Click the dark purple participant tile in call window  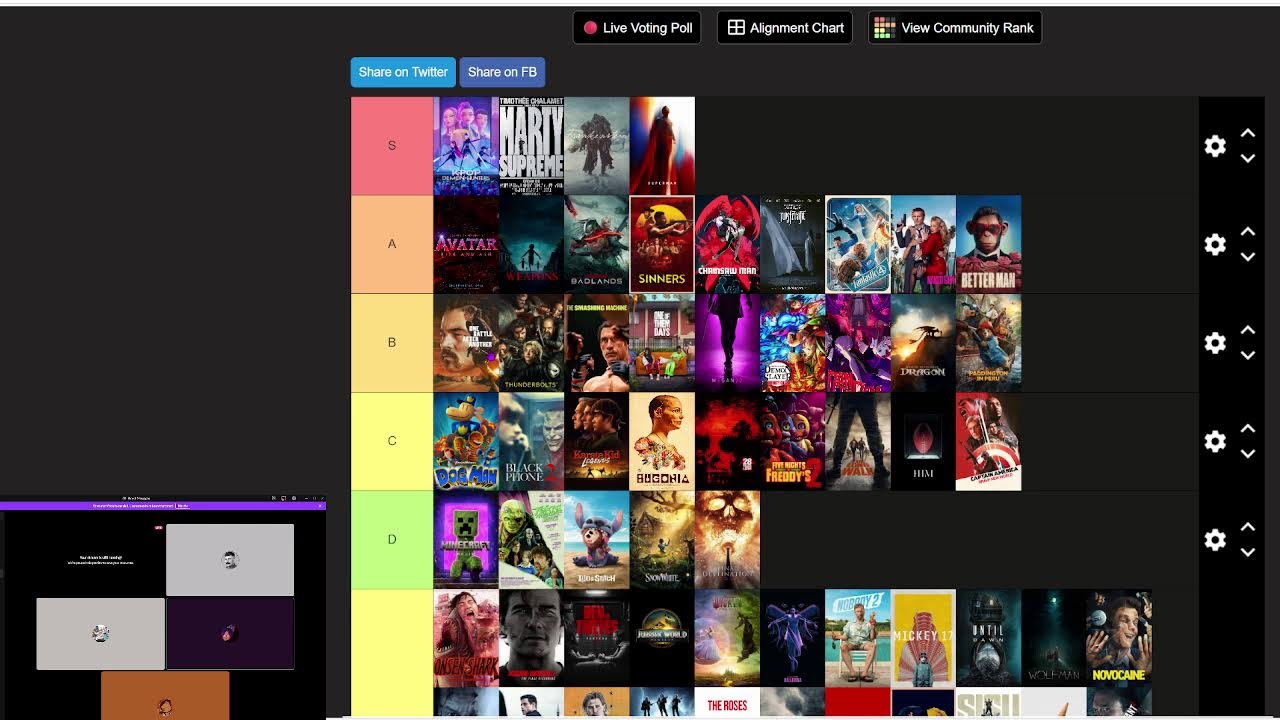(x=230, y=634)
